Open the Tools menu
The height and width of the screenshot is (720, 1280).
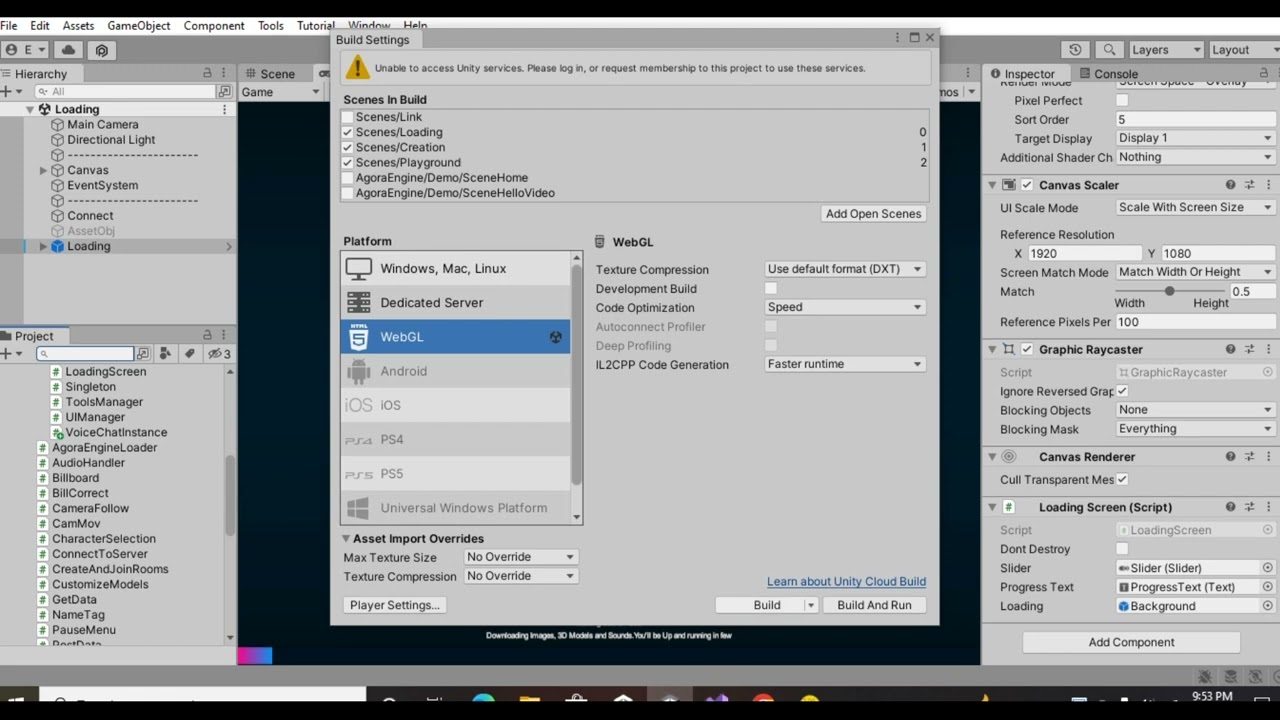[271, 25]
